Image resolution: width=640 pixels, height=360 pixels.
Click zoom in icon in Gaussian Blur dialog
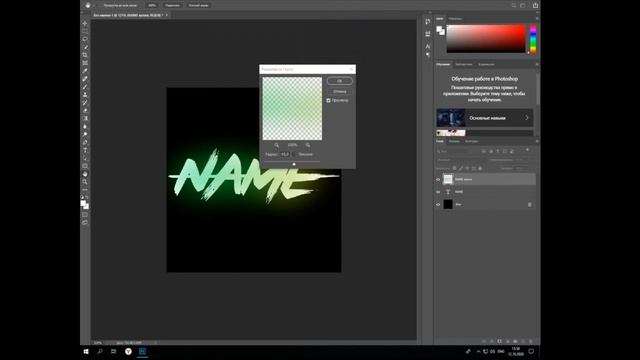(308, 145)
